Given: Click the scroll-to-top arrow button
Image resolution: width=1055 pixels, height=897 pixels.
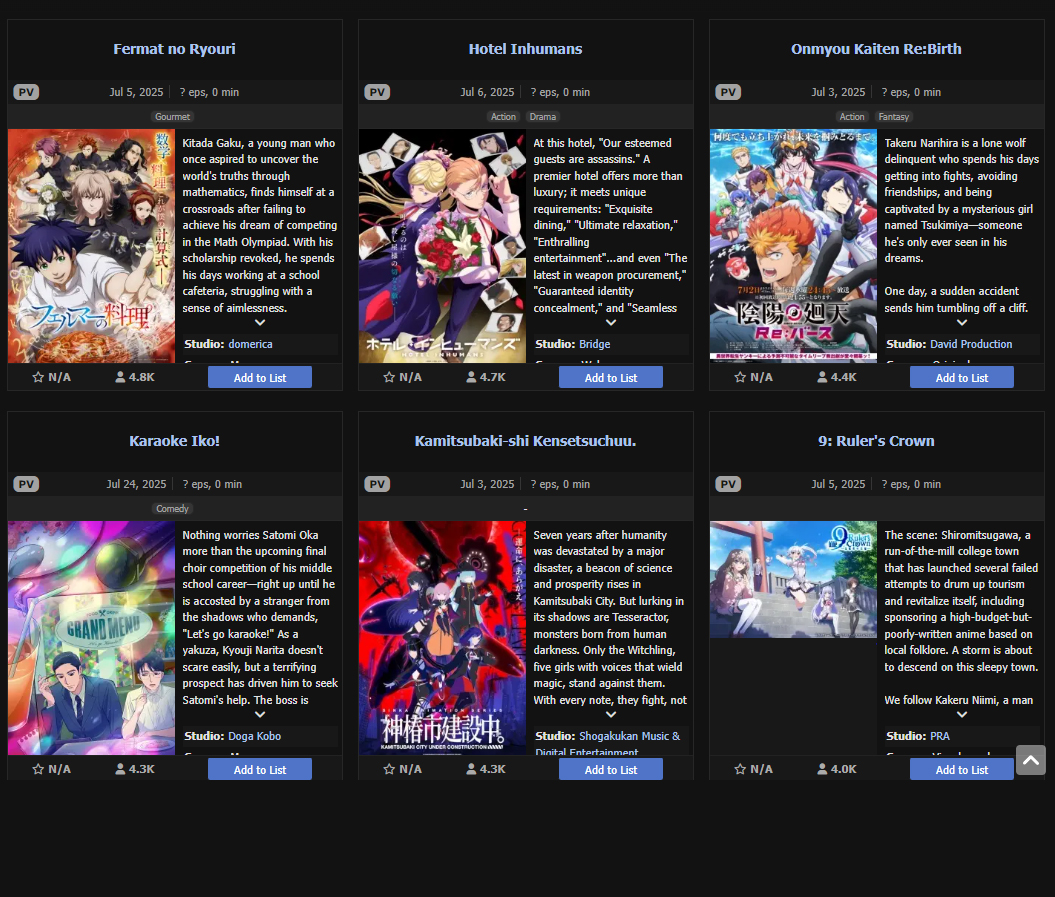Looking at the screenshot, I should tap(1031, 760).
